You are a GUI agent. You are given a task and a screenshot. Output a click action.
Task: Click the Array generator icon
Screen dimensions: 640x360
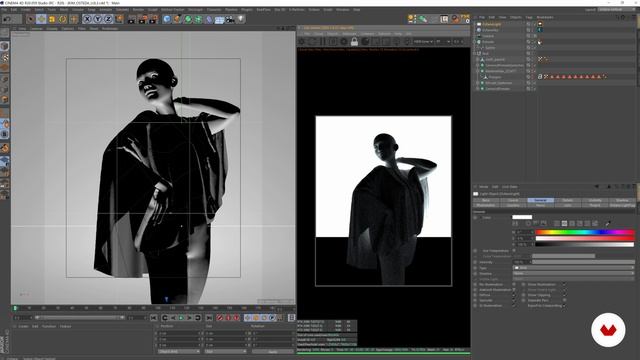coord(198,19)
